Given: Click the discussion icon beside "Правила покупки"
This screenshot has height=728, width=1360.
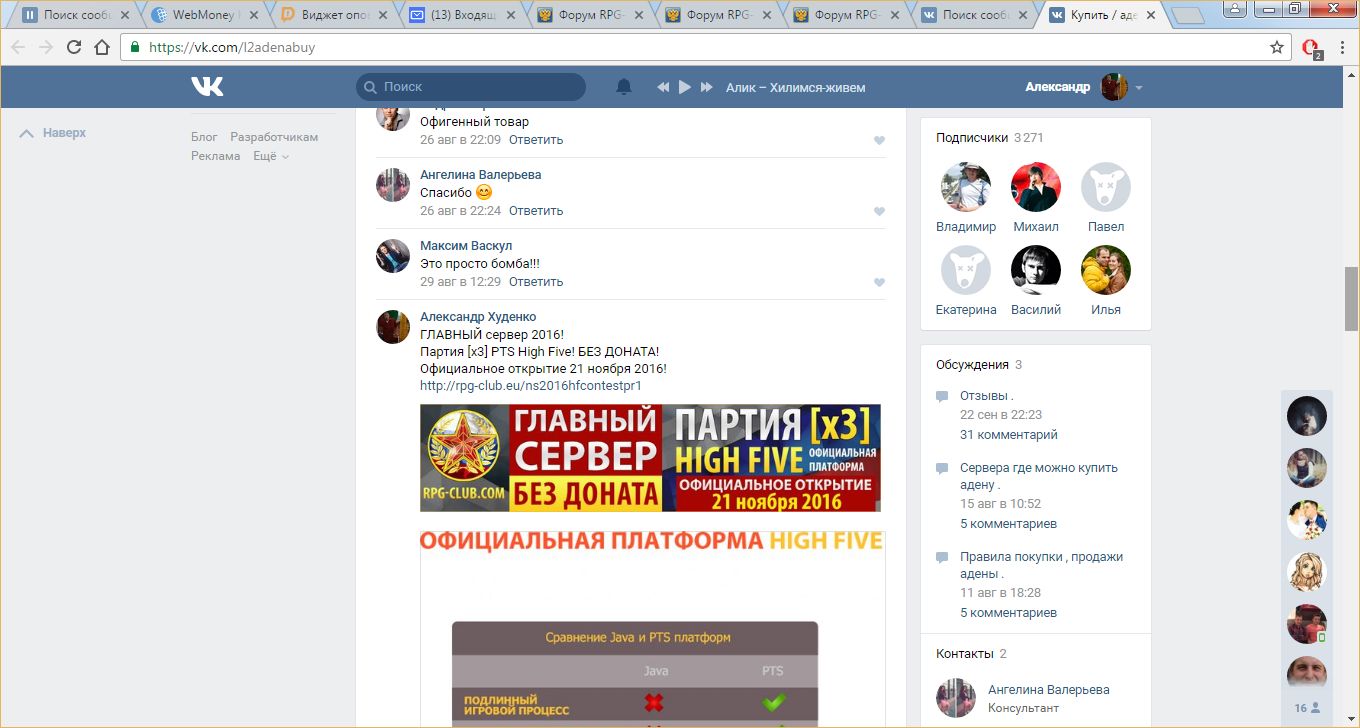Looking at the screenshot, I should (x=942, y=558).
